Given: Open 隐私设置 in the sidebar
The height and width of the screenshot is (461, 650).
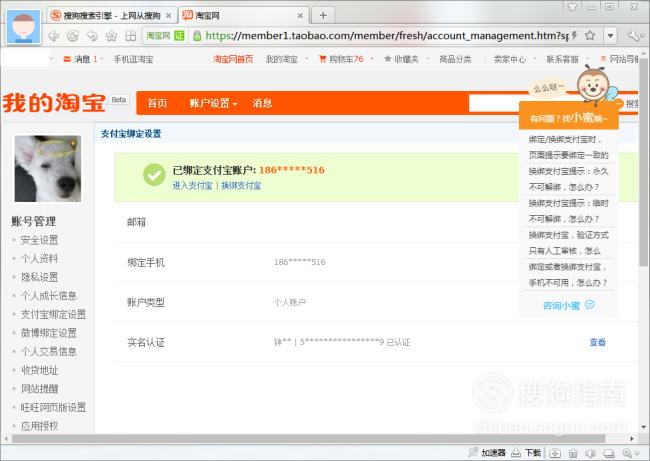Looking at the screenshot, I should [39, 277].
